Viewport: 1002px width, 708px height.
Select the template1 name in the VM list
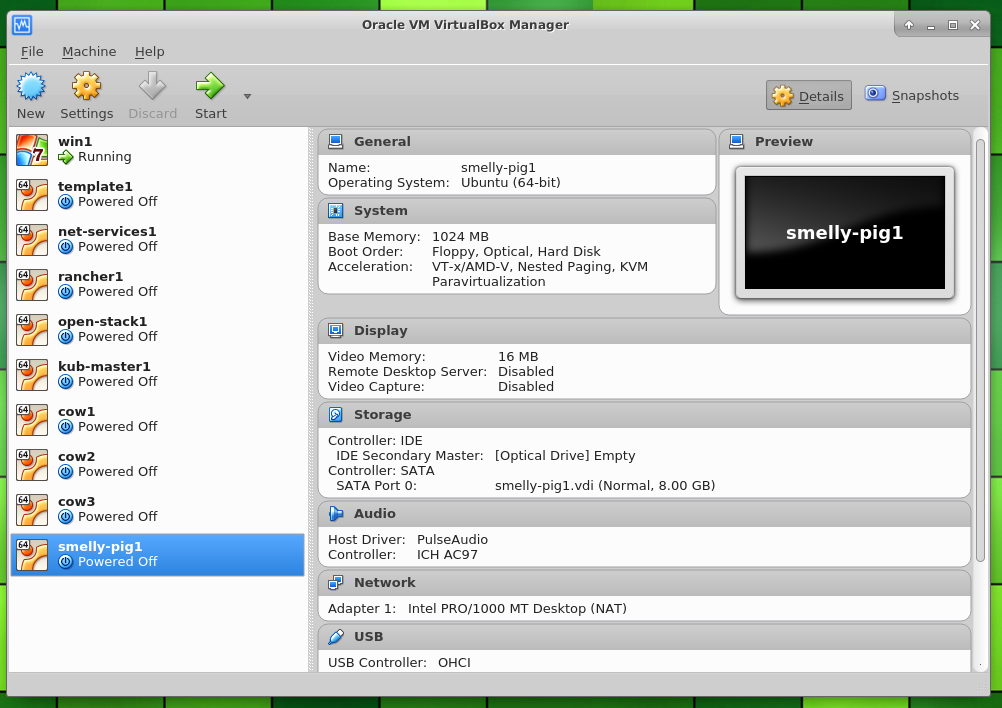click(95, 187)
